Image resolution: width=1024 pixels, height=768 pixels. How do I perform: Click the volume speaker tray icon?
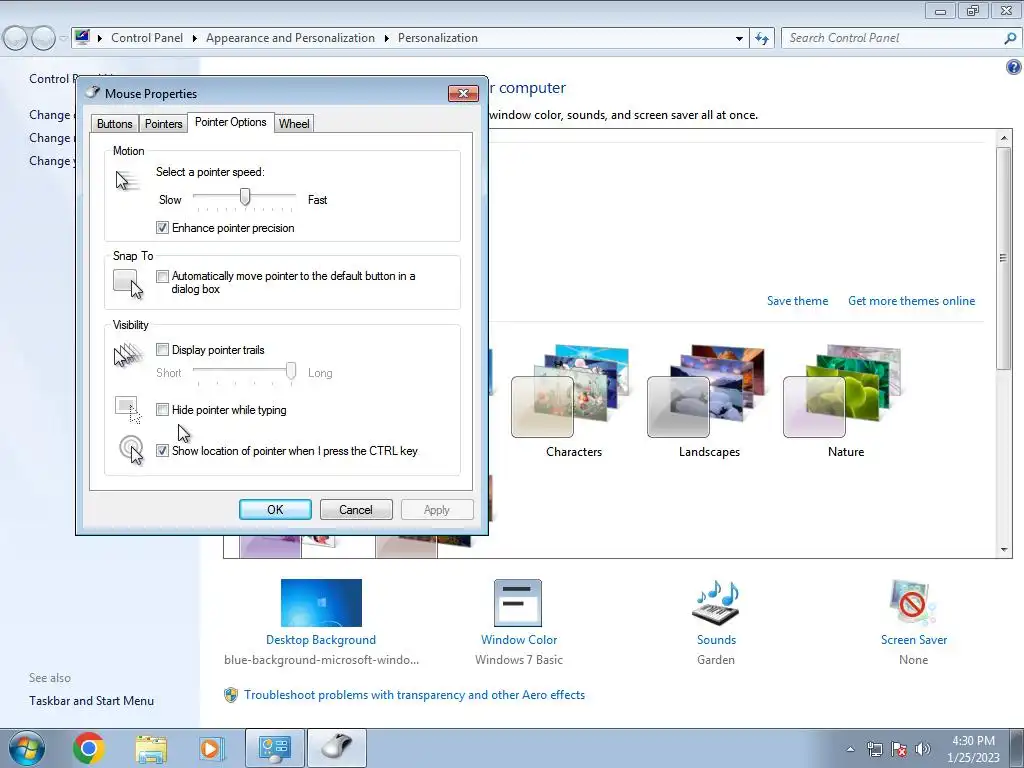coord(923,749)
